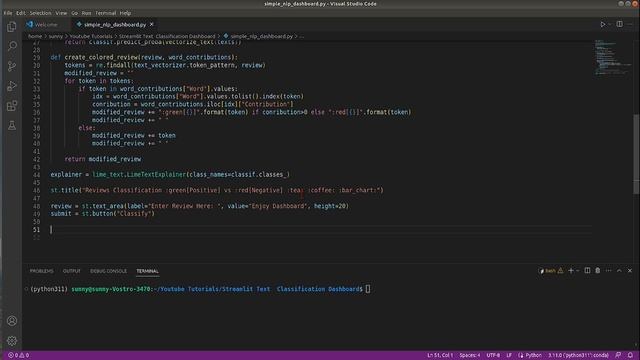Click 'Streamlit Text Classification Dashboard' breadcrumb

(167, 36)
